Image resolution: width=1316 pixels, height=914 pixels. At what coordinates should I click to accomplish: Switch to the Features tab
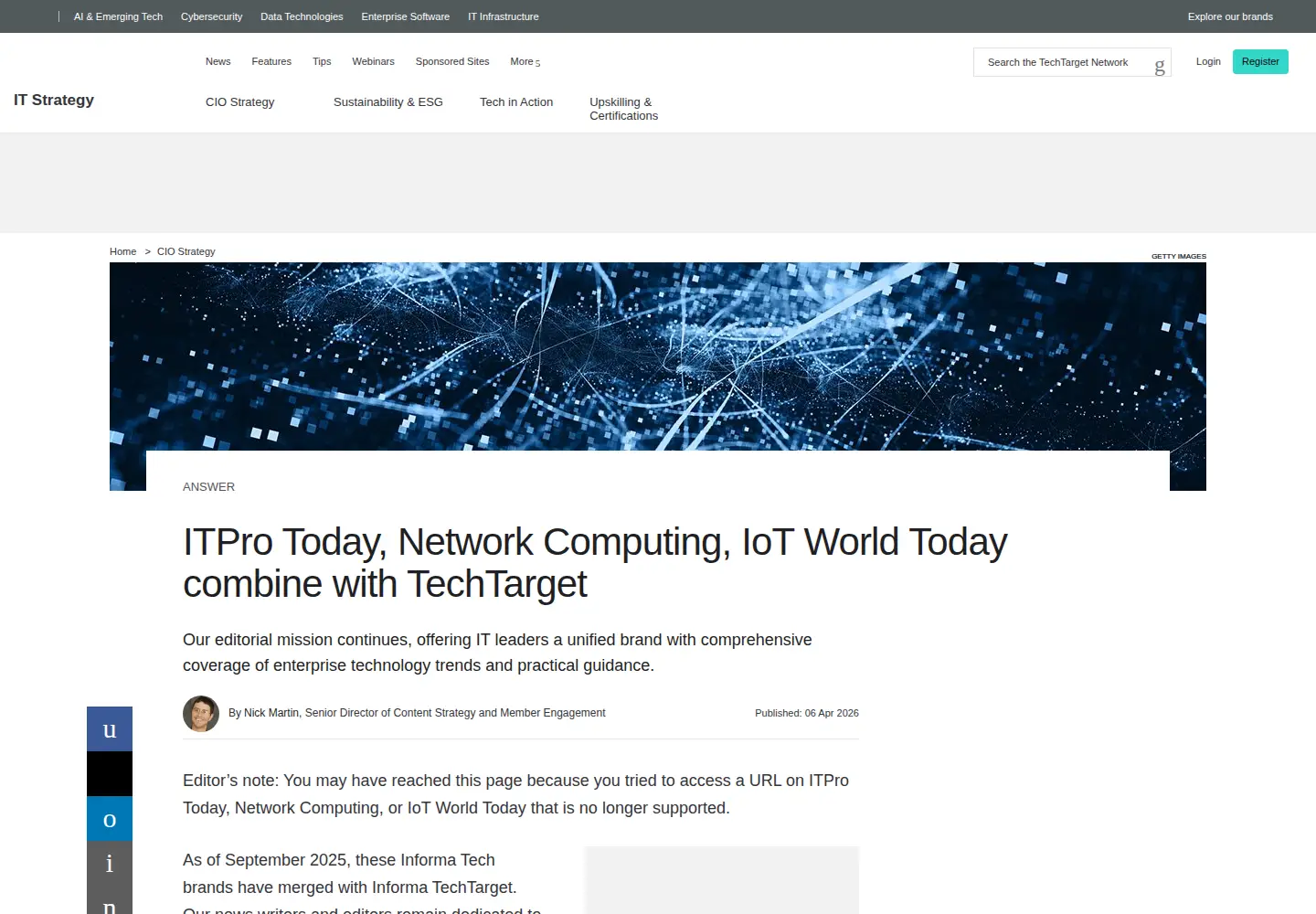(x=271, y=62)
